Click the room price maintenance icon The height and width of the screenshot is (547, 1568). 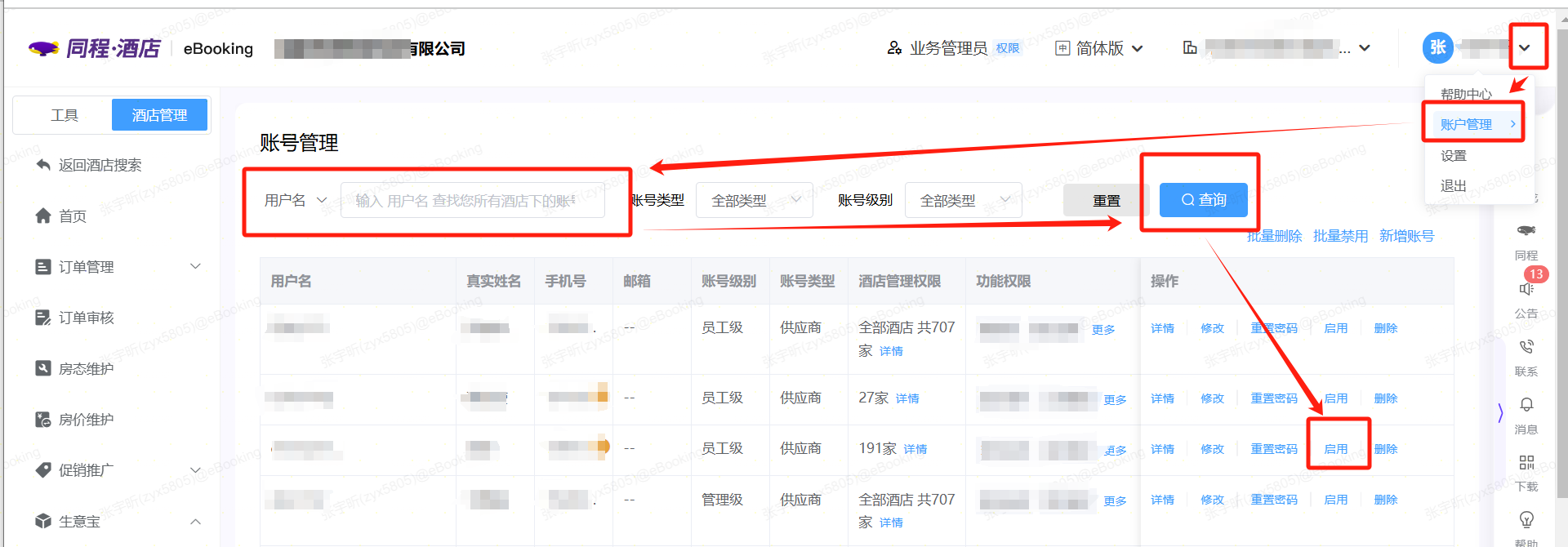coord(43,420)
